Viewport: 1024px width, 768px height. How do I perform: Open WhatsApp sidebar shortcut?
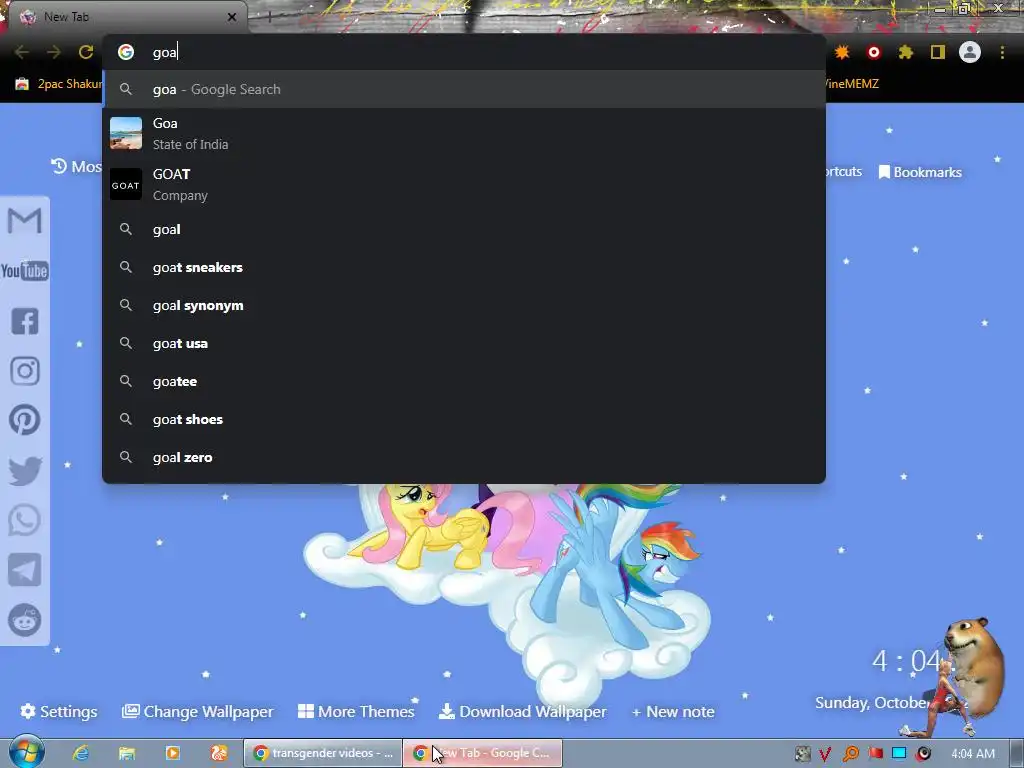click(24, 520)
